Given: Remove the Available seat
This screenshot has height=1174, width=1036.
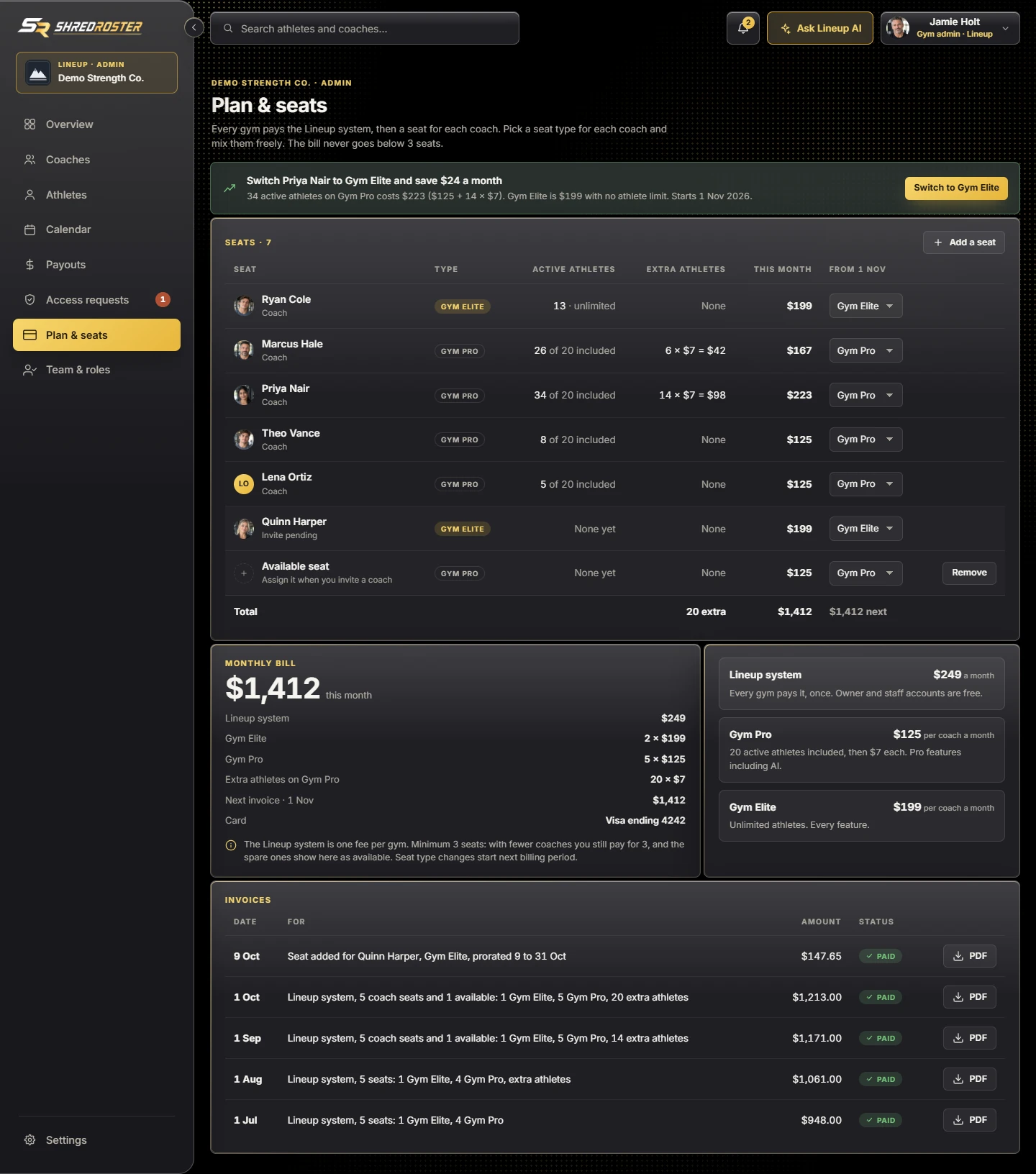Looking at the screenshot, I should pos(969,573).
